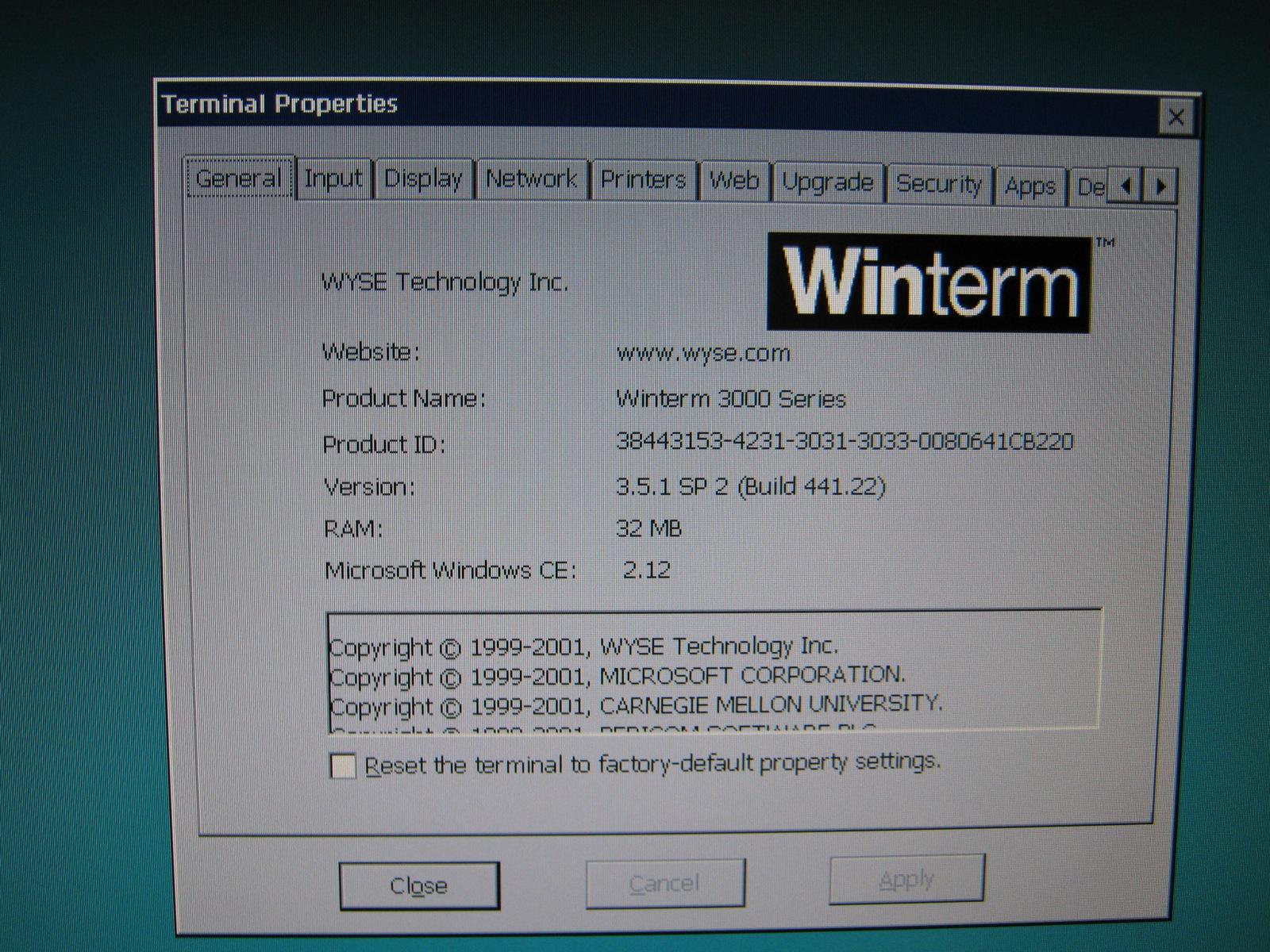The image size is (1270, 952).
Task: Click the WYSE Technology Inc. copyright line
Action: [x=584, y=647]
